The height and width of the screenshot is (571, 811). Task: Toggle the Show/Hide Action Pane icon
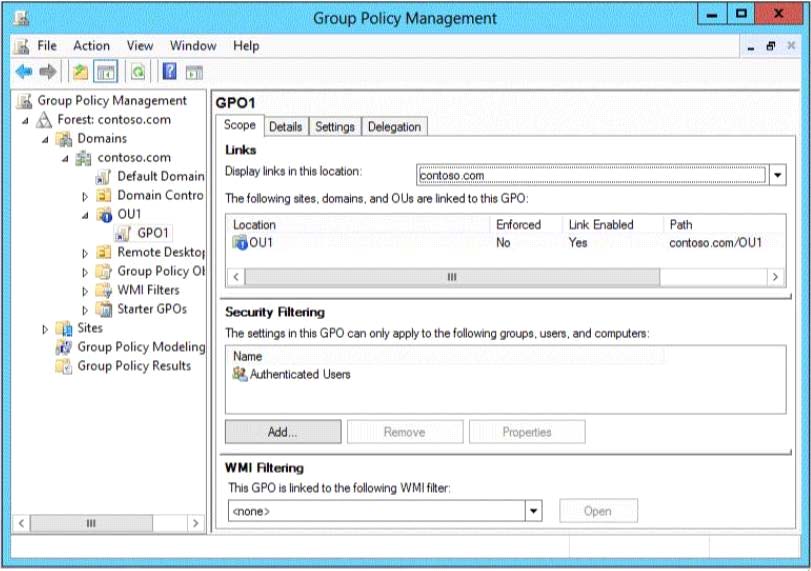(x=194, y=72)
